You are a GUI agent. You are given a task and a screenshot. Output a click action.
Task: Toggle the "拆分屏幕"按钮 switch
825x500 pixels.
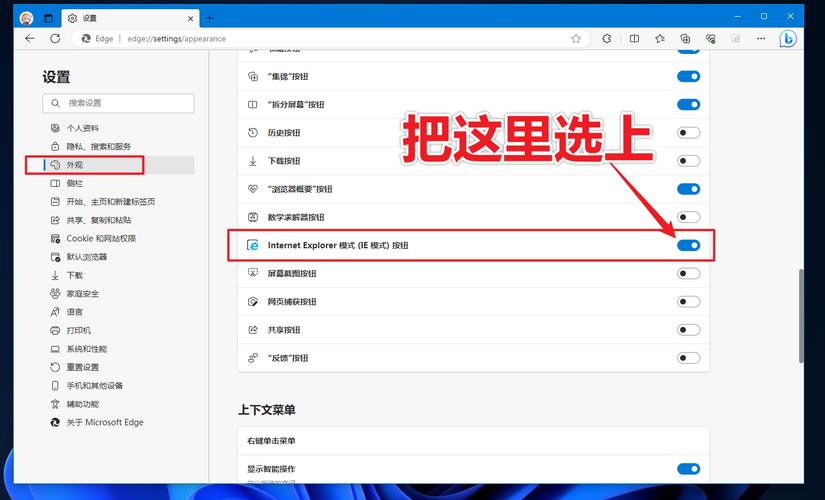pyautogui.click(x=688, y=104)
